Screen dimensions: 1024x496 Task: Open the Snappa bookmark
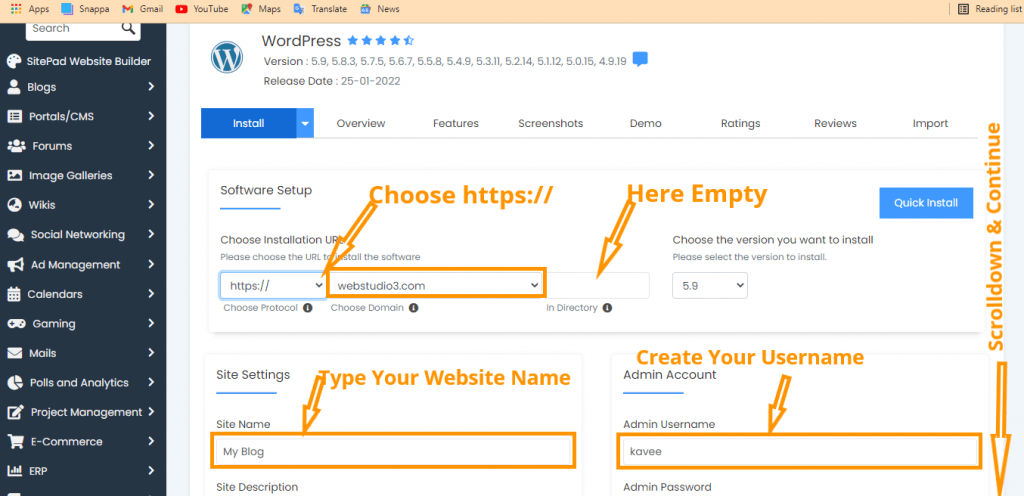point(86,9)
